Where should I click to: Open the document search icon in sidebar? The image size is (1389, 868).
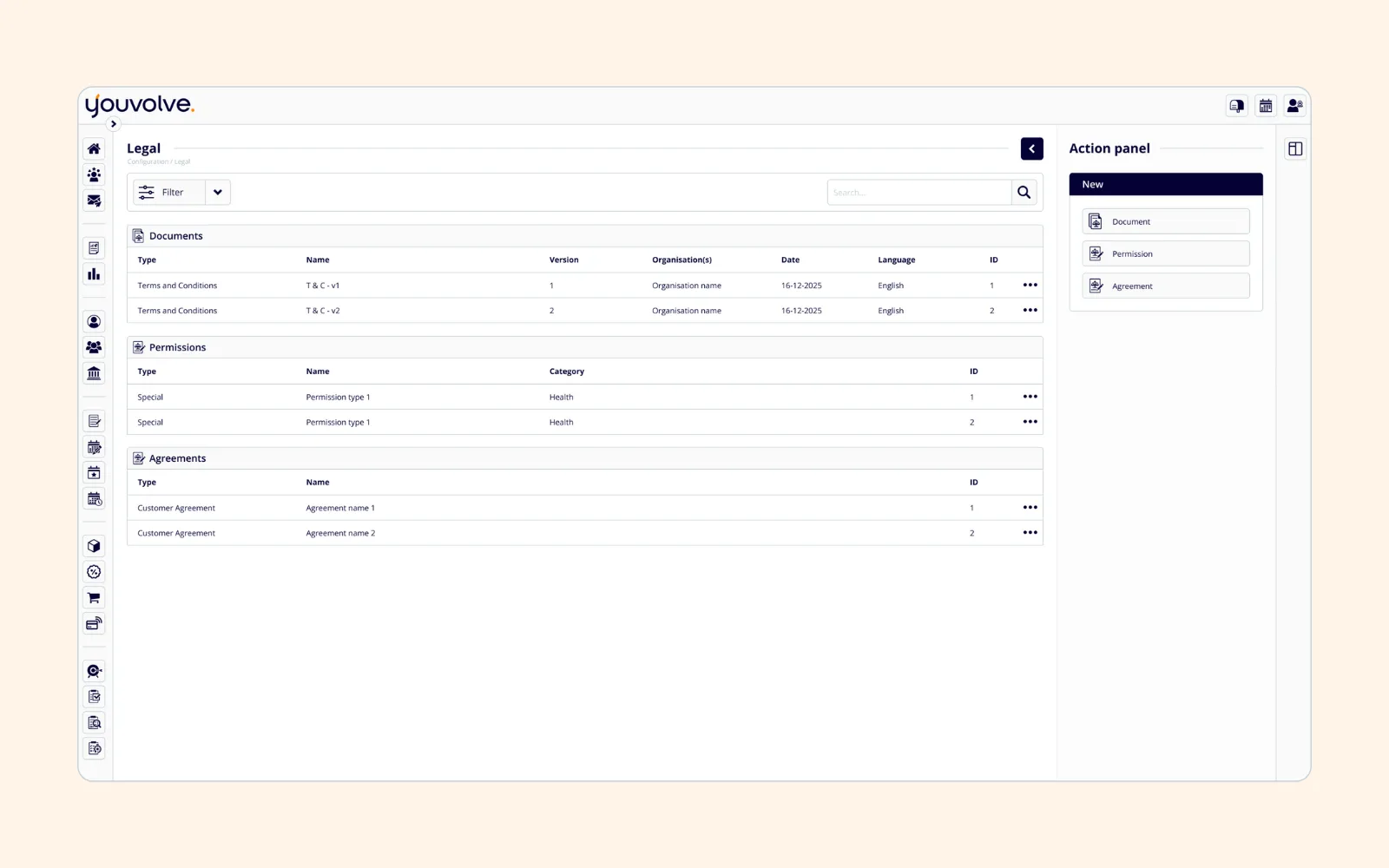tap(94, 723)
